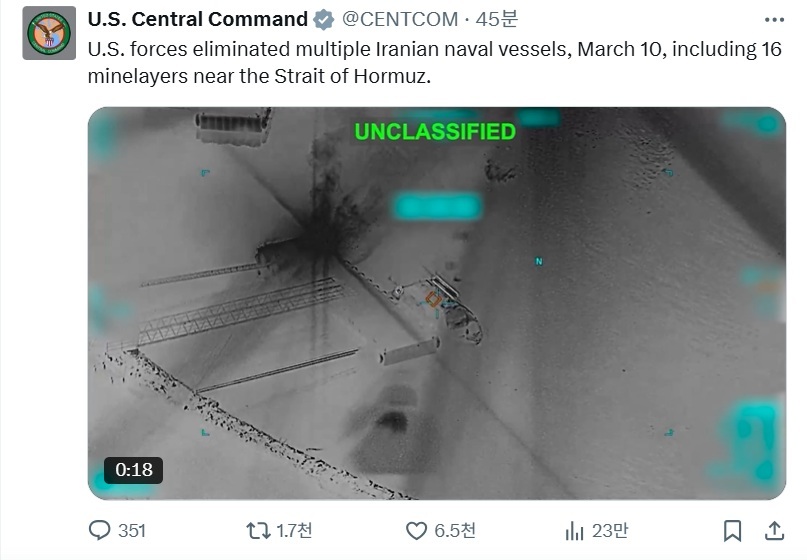Like the post with the heart icon
The width and height of the screenshot is (807, 560).
(416, 530)
